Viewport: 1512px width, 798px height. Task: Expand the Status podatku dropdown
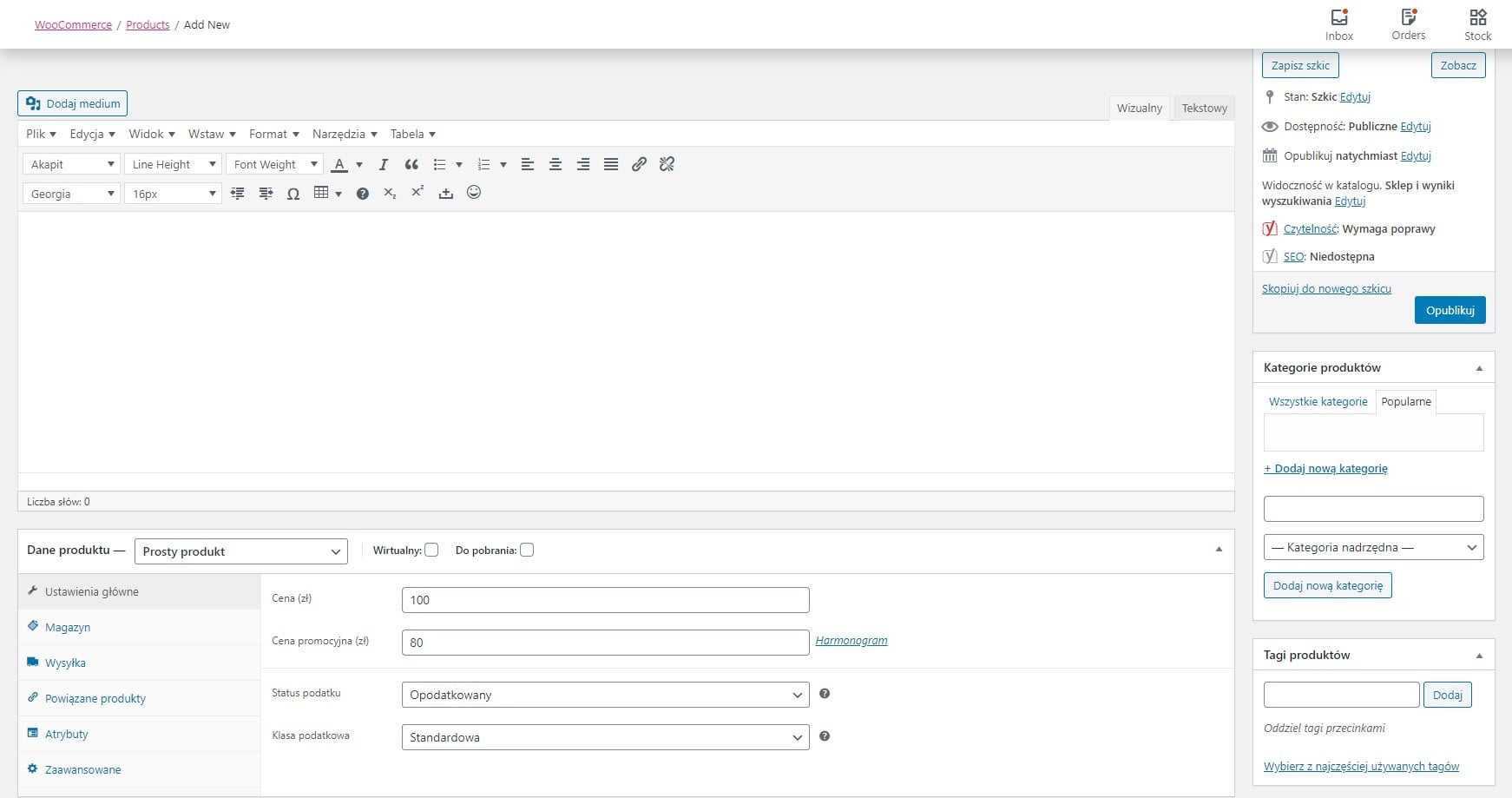coord(605,695)
